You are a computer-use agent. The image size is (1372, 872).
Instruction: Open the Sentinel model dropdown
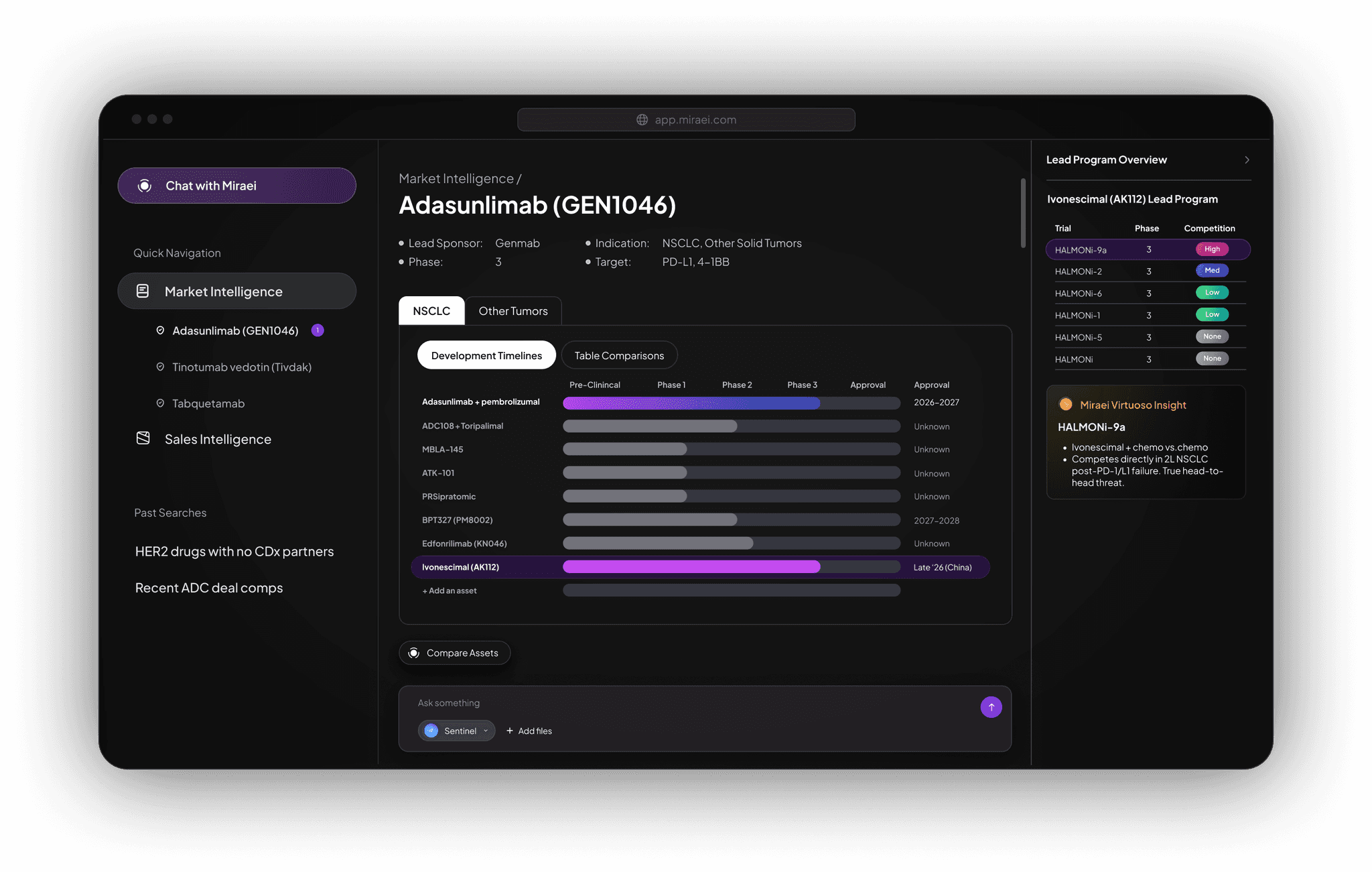[x=486, y=731]
